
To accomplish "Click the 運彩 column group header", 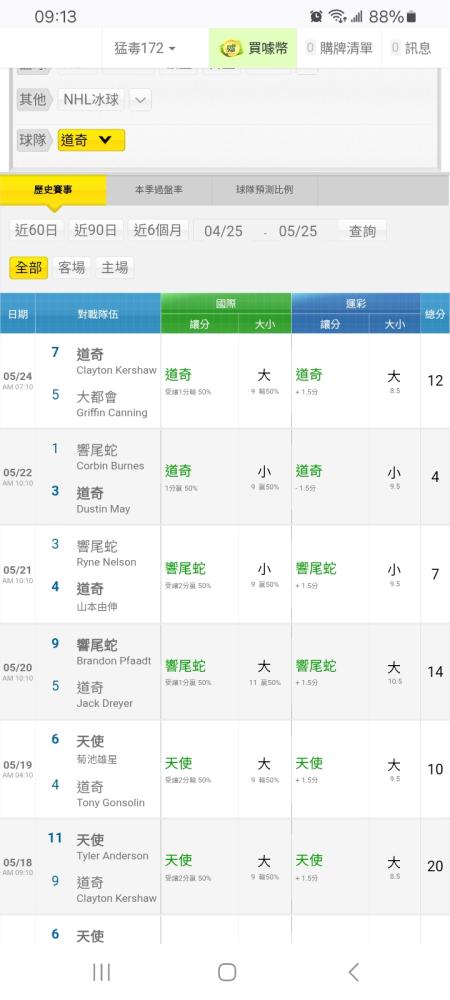I will click(x=356, y=304).
